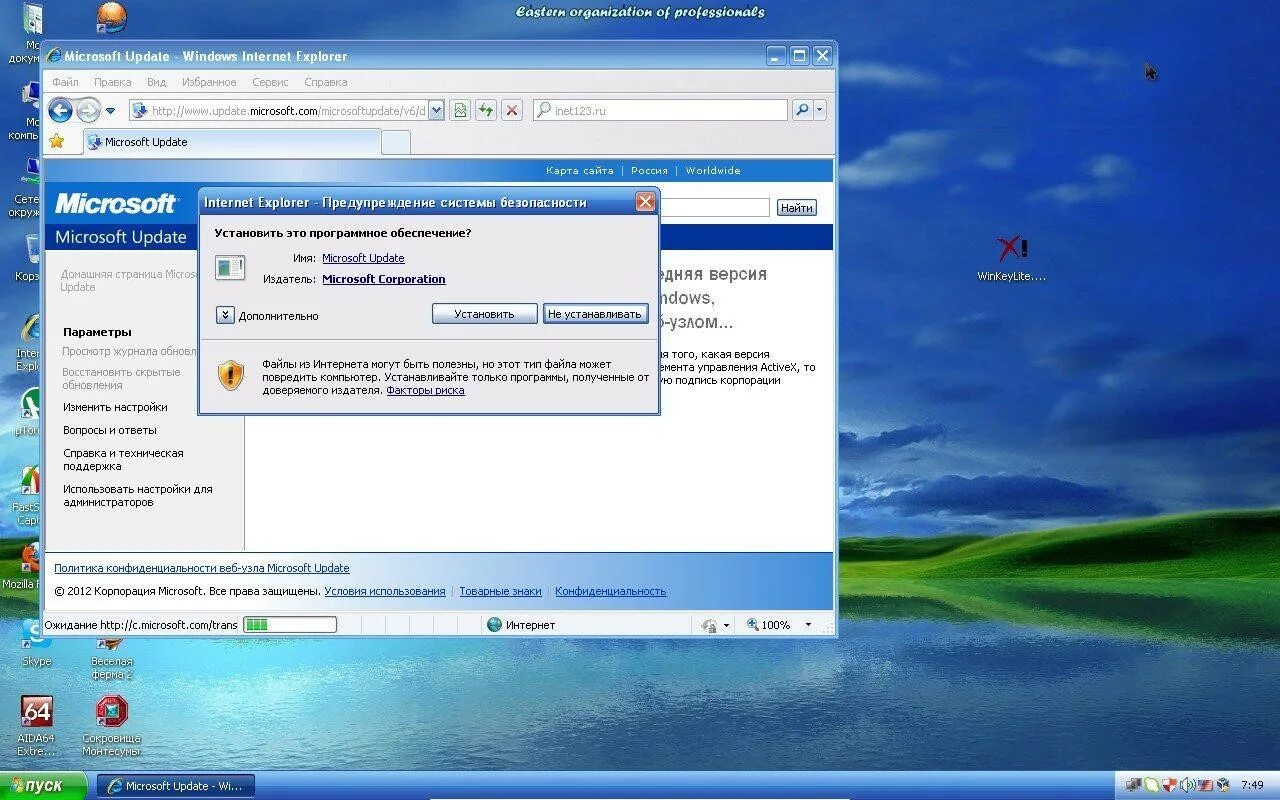The width and height of the screenshot is (1280, 800).
Task: Click the Microsoft Update taskbar button
Action: point(176,786)
